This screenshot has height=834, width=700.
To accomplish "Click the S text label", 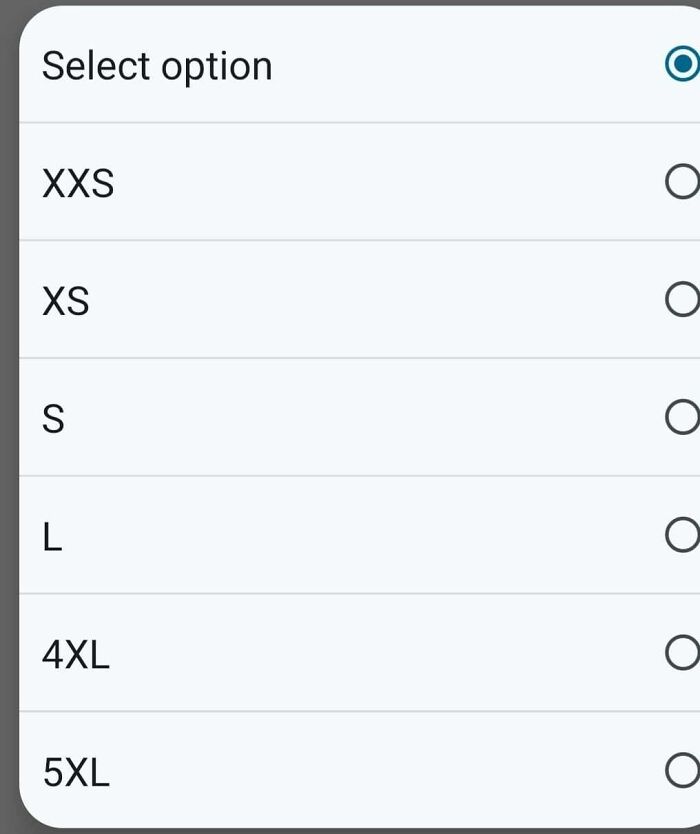I will [52, 418].
